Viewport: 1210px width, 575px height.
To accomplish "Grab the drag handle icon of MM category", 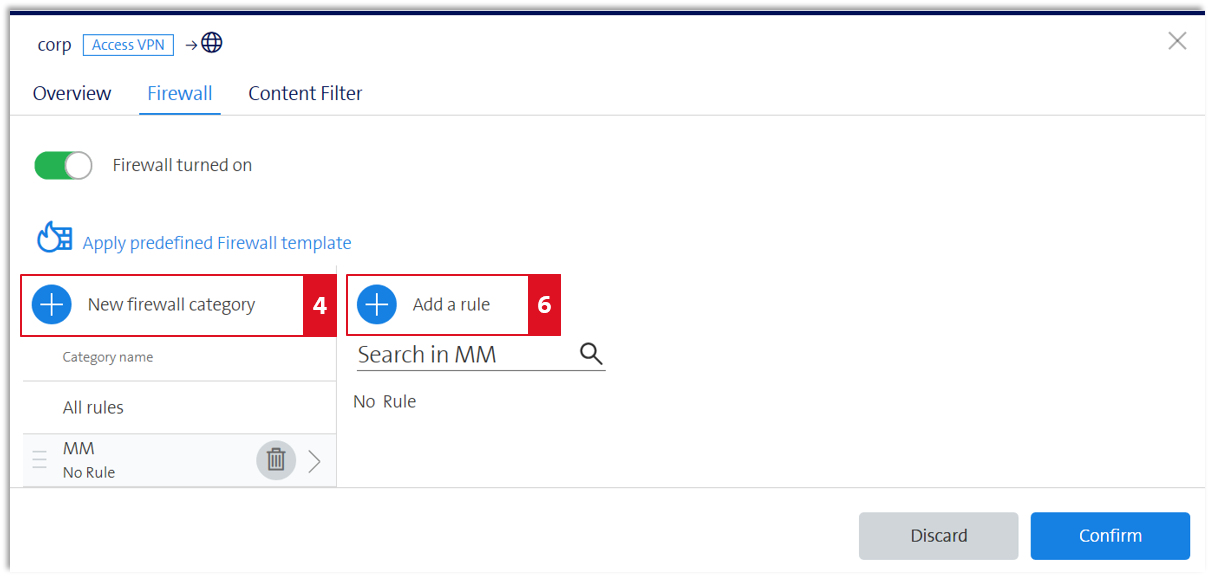I will (40, 460).
